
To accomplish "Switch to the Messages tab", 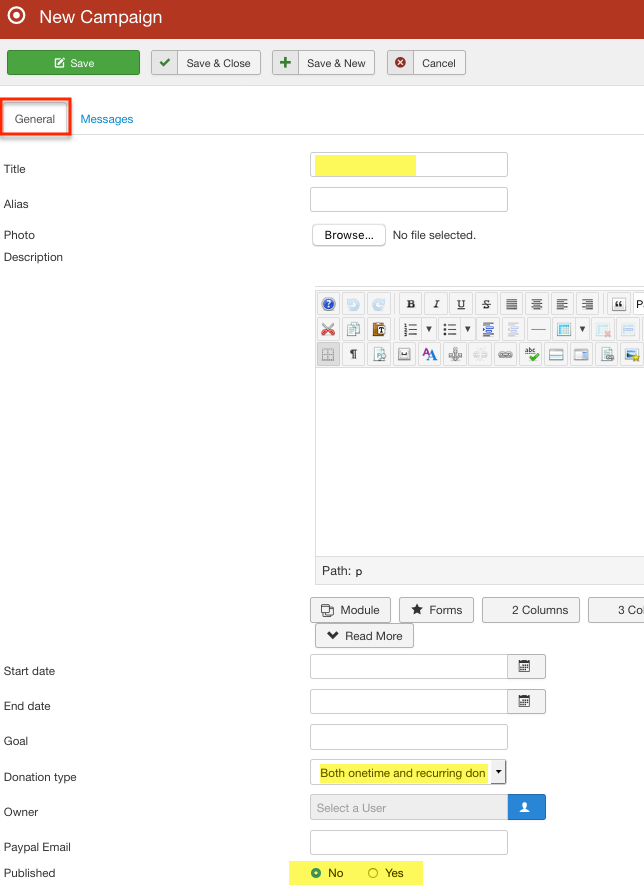I will (x=107, y=119).
